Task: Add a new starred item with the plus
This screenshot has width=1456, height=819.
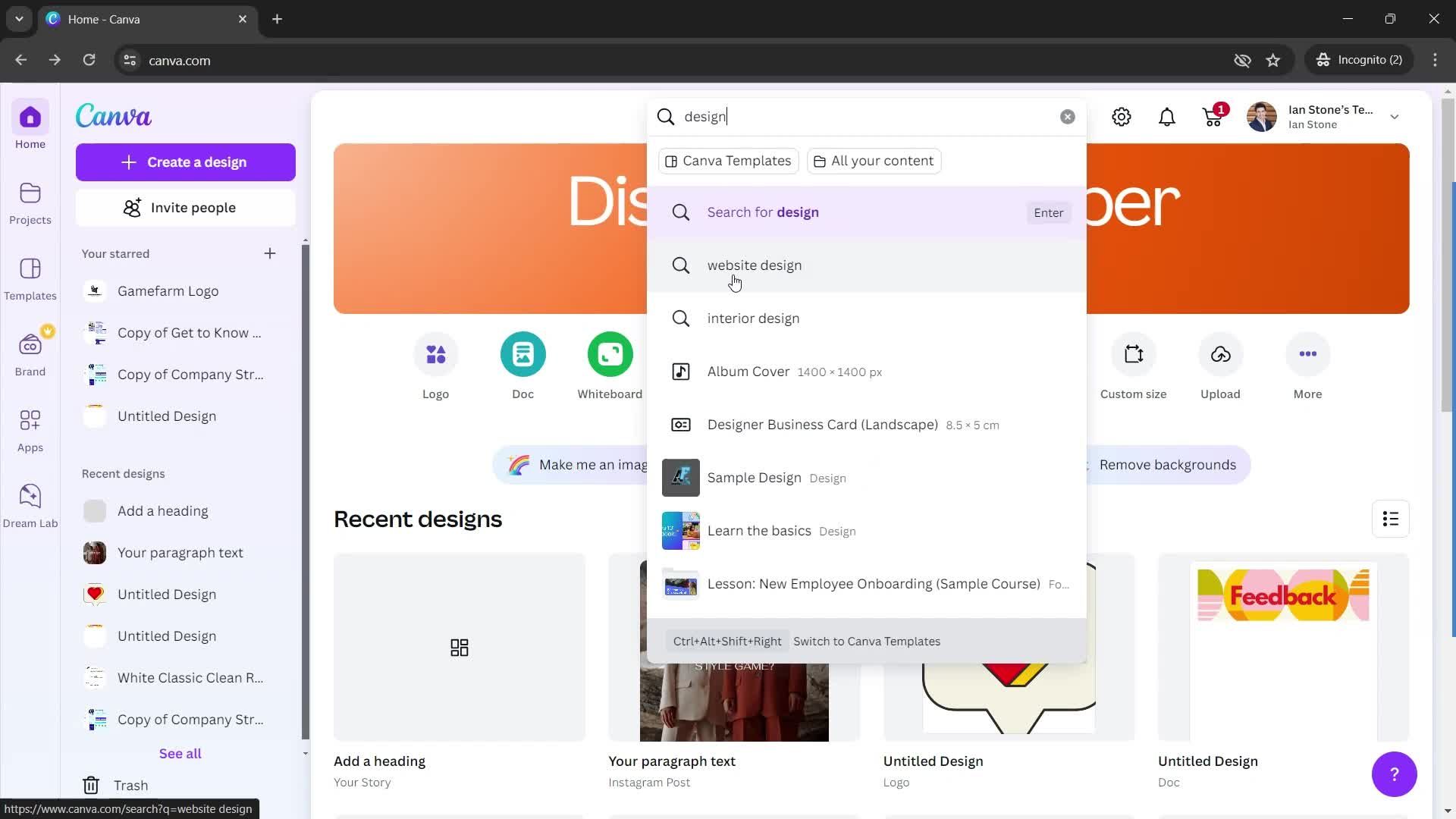Action: tap(270, 253)
